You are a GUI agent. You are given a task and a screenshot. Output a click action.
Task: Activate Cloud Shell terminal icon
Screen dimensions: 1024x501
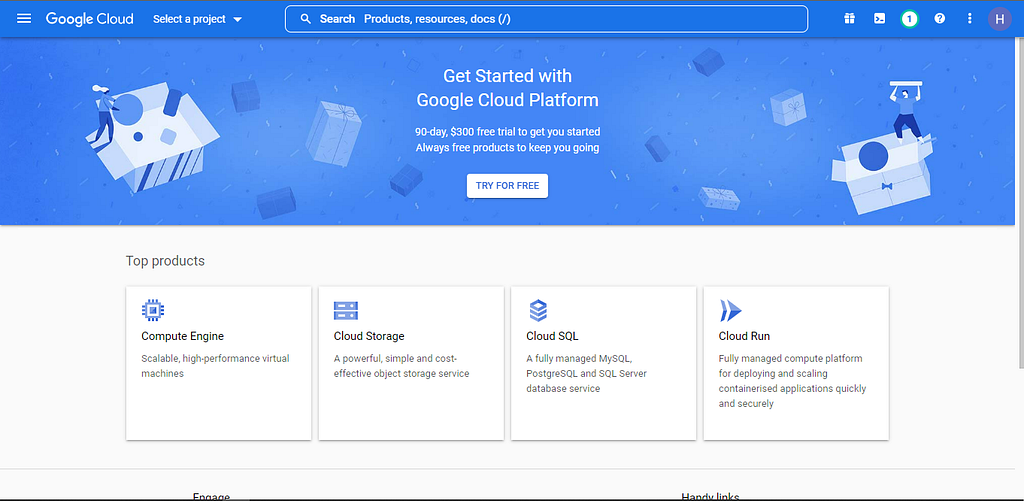coord(880,18)
